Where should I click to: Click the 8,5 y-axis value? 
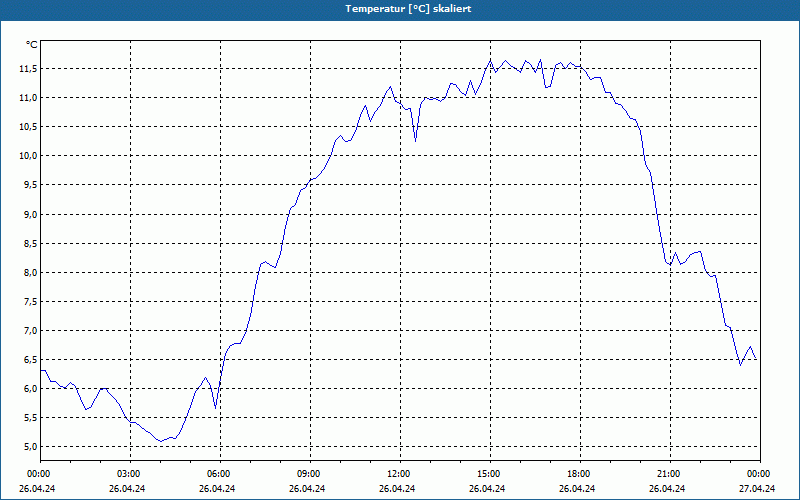[30, 243]
